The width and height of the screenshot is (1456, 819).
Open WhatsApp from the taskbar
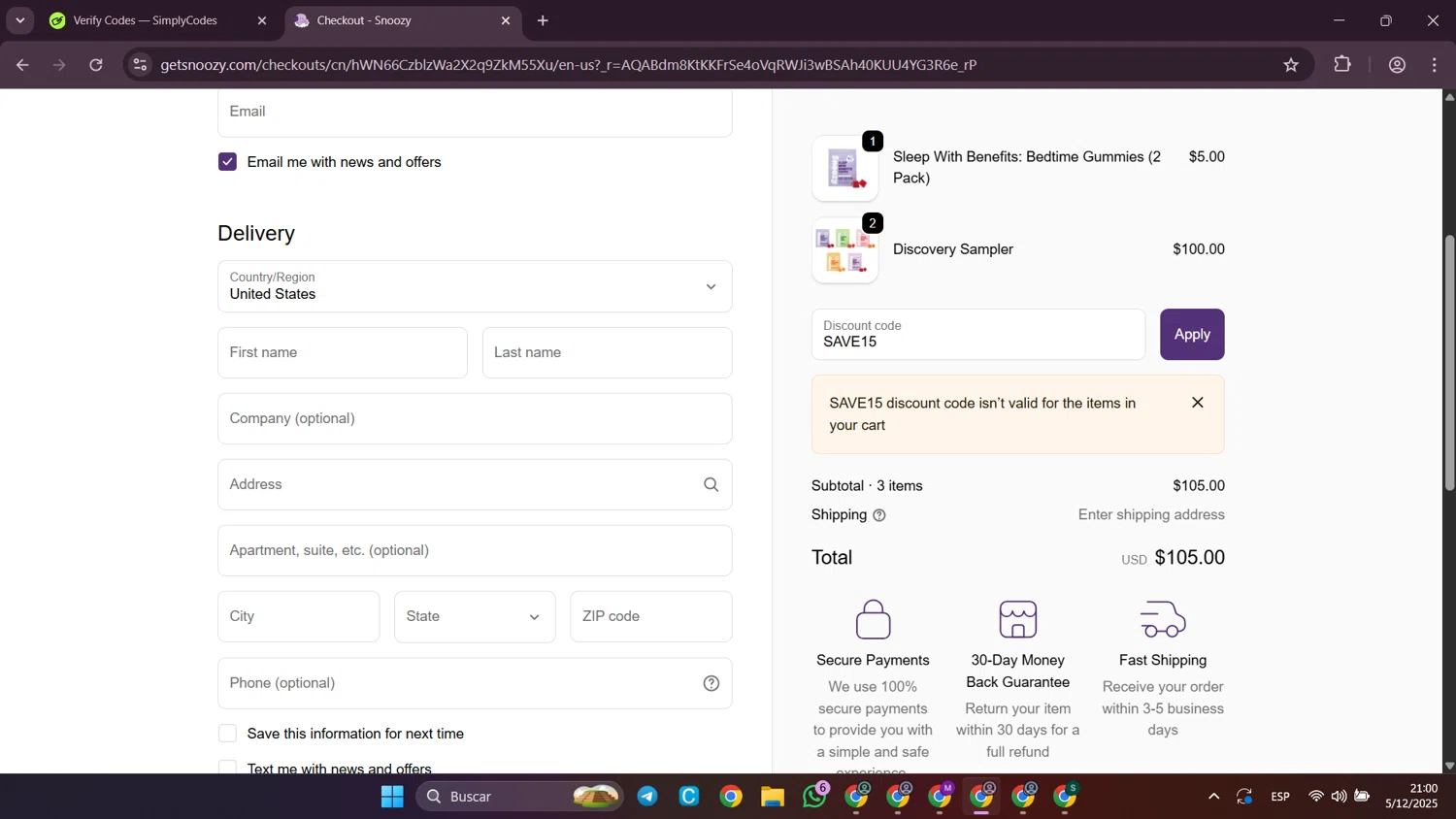tap(815, 796)
